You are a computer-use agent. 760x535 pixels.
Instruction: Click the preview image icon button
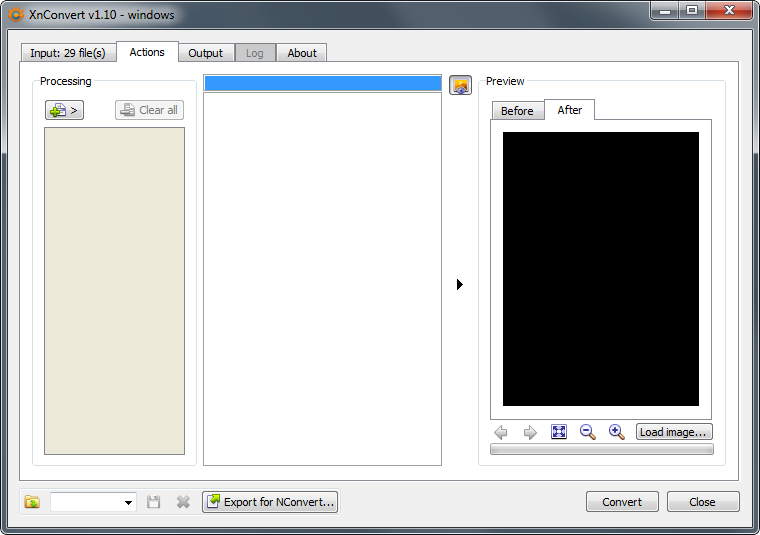point(460,85)
